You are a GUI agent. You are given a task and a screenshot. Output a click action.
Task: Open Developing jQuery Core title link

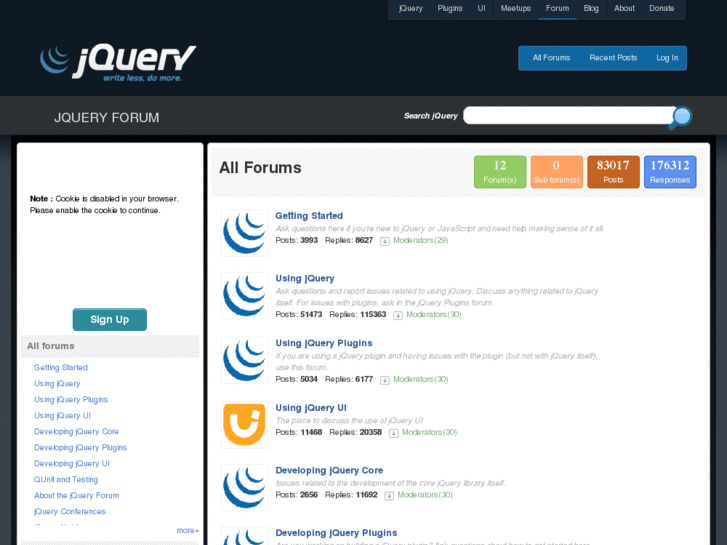[x=329, y=470]
